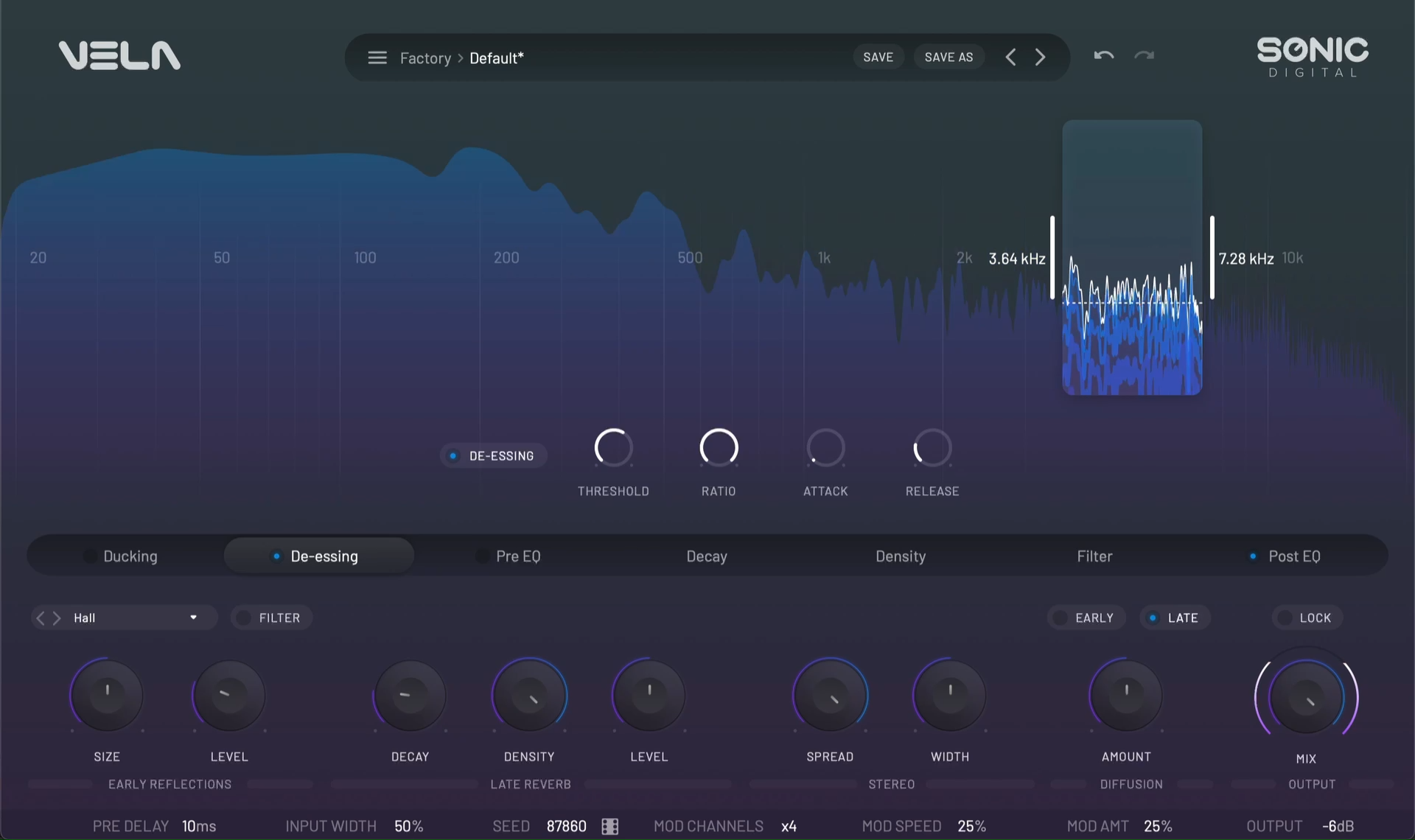This screenshot has height=840, width=1415.
Task: Randomize seed with dice icon
Action: [610, 826]
